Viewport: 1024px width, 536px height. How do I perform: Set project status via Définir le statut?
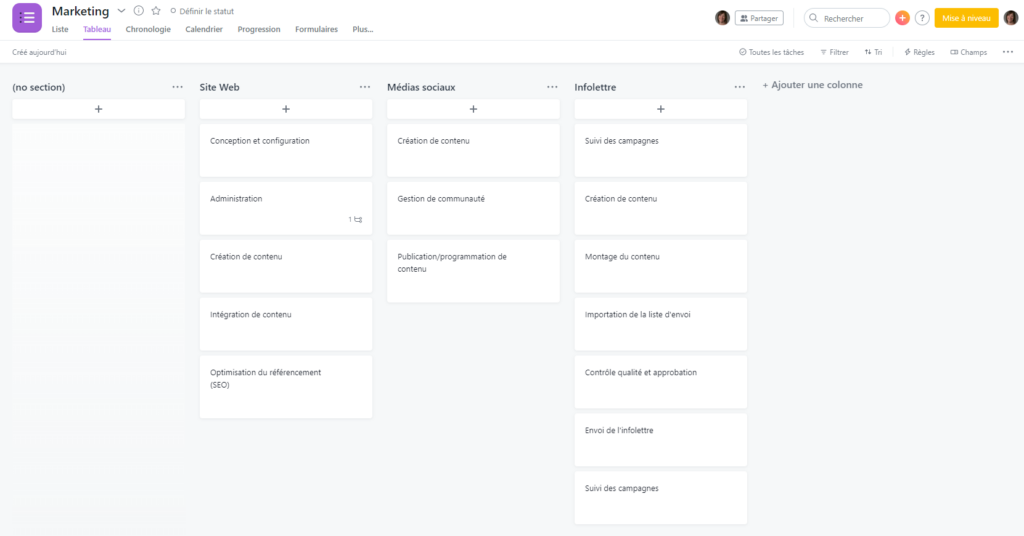tap(202, 11)
